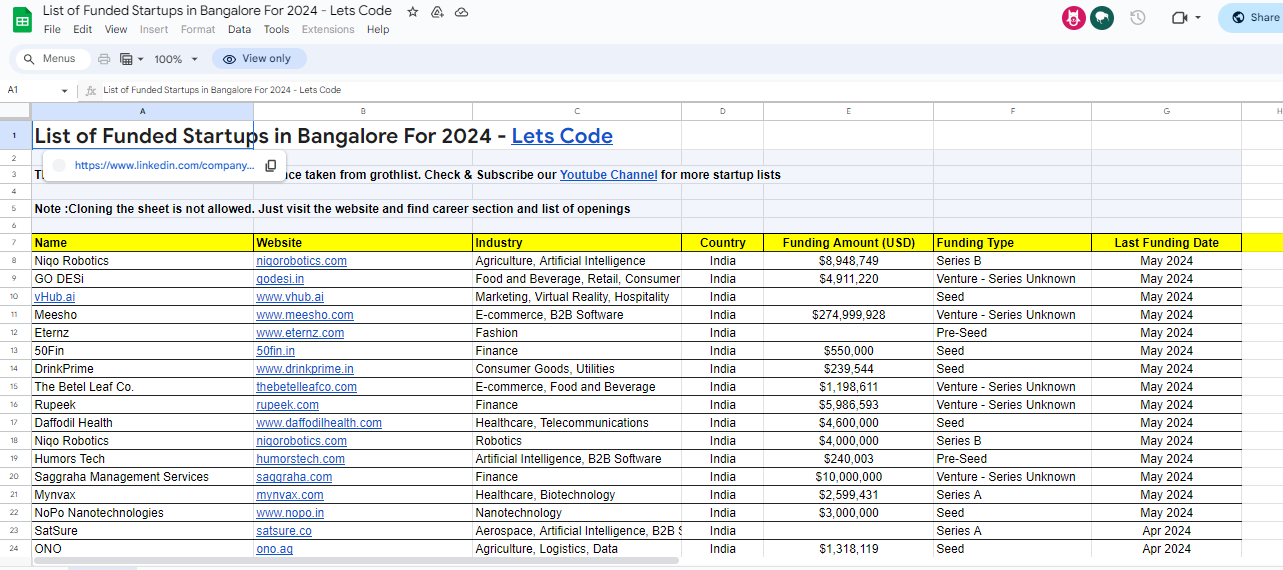Expand the camera call options arrow

(x=1197, y=18)
